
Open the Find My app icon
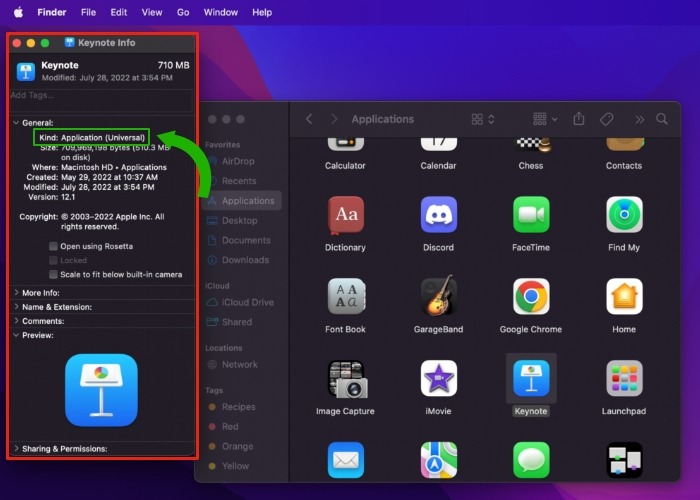point(624,214)
